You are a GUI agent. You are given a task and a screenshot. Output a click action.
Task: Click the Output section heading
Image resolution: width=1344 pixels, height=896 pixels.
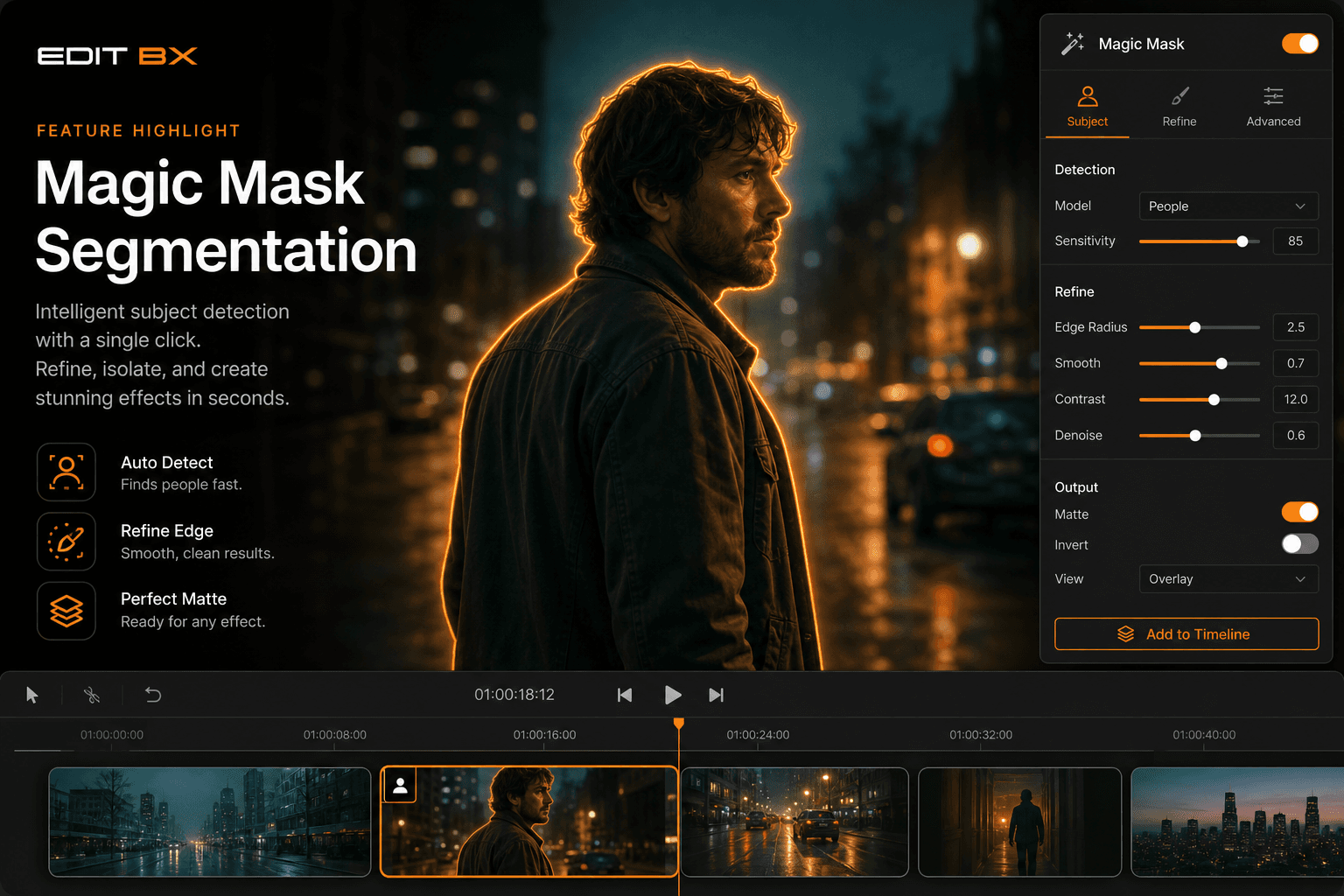click(1076, 487)
